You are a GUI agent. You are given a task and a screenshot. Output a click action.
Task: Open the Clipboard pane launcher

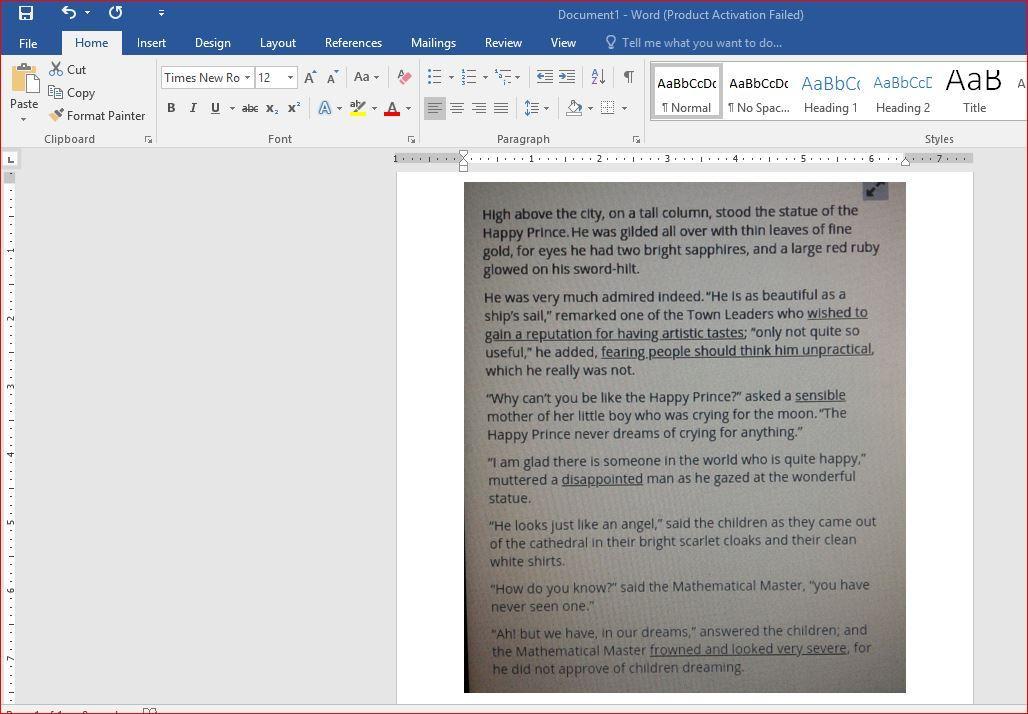(148, 140)
